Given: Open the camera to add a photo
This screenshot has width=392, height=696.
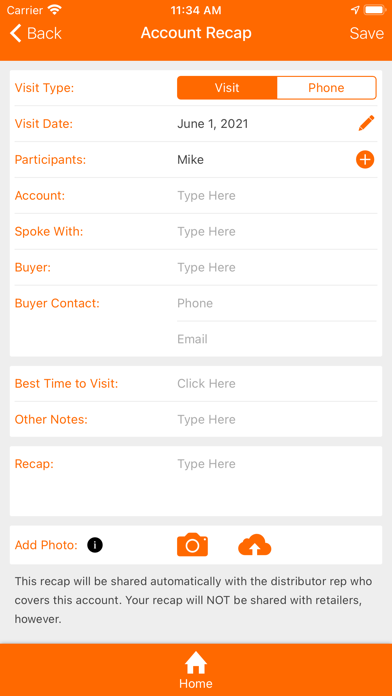Looking at the screenshot, I should click(192, 545).
